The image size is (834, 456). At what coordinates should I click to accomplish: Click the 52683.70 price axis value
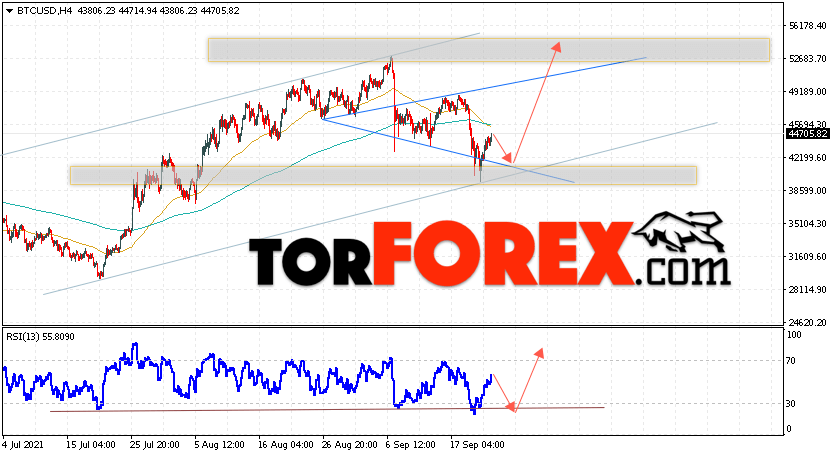pyautogui.click(x=808, y=59)
